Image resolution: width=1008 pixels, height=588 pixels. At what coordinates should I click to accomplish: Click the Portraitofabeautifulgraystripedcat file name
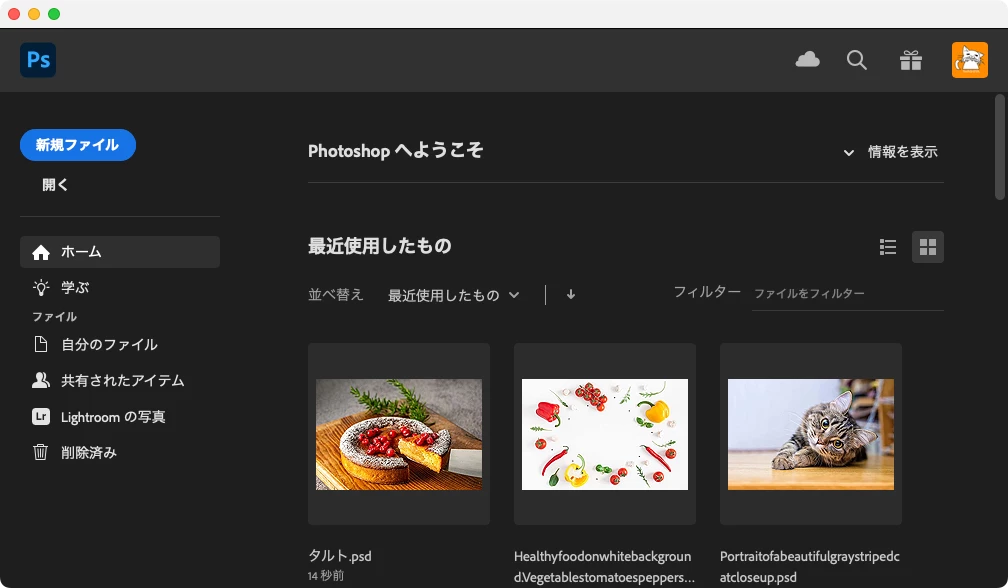click(x=809, y=567)
